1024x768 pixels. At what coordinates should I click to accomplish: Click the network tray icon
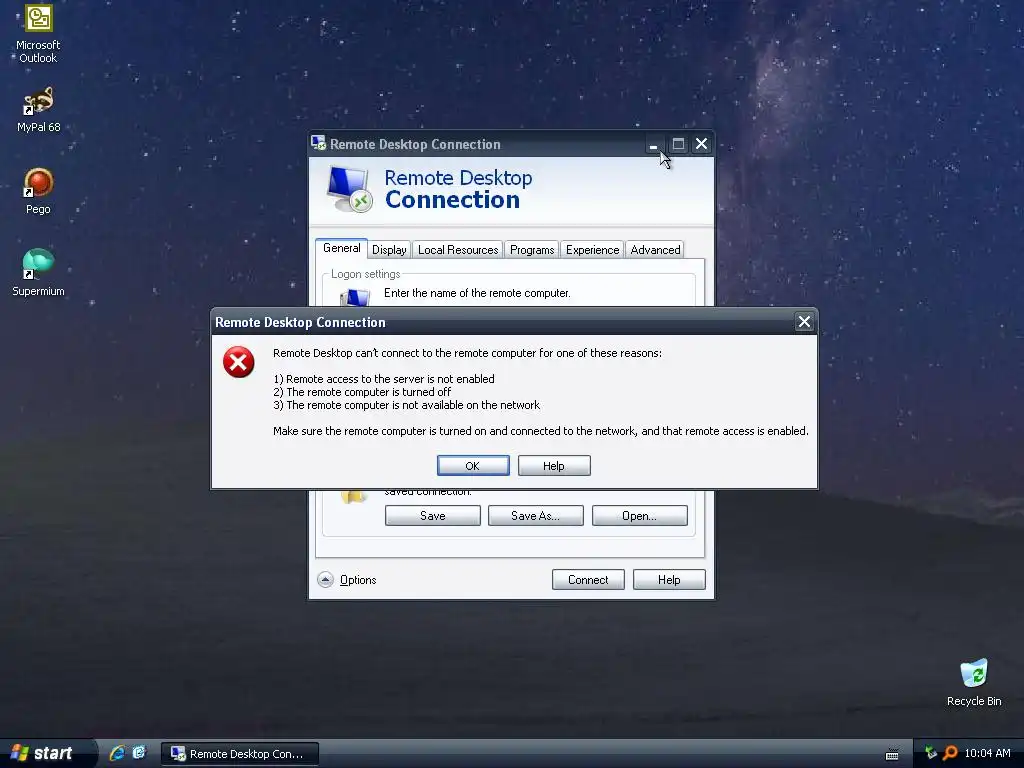point(930,753)
